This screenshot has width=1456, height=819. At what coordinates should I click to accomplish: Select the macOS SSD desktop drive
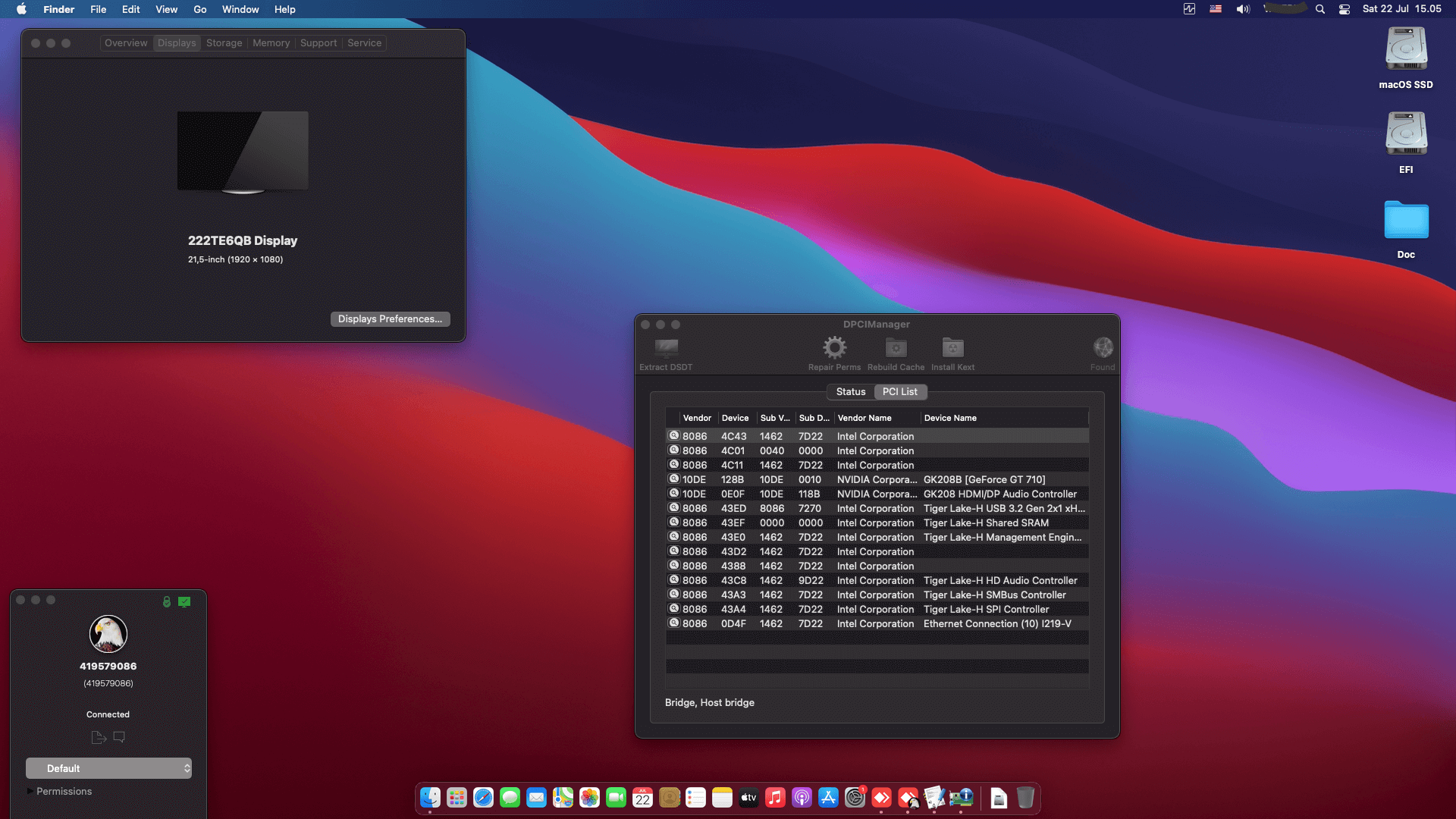click(x=1406, y=58)
